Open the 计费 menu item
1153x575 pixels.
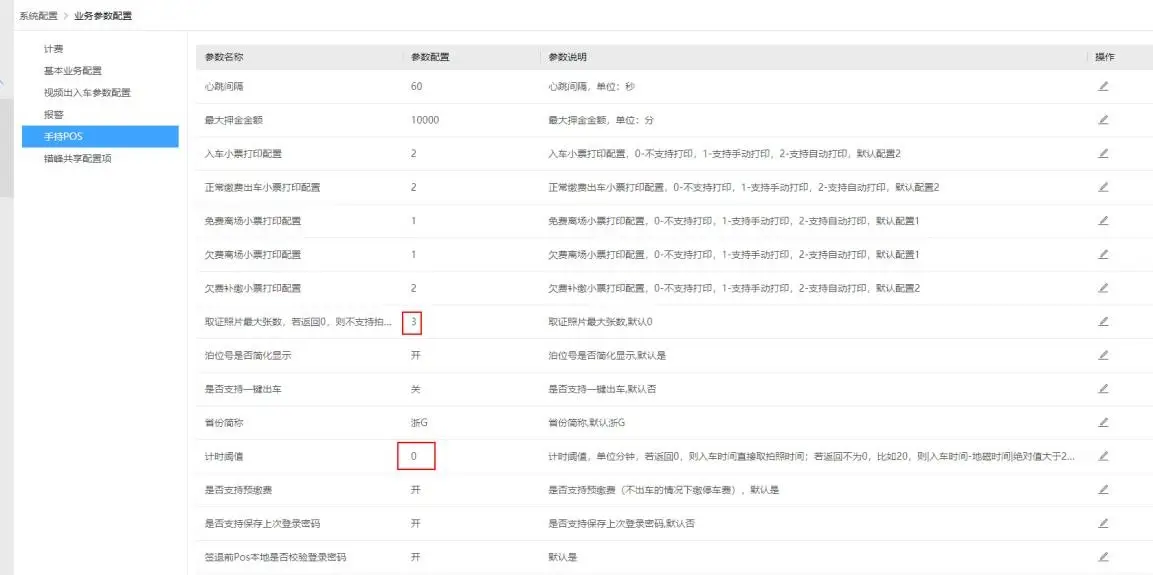54,49
